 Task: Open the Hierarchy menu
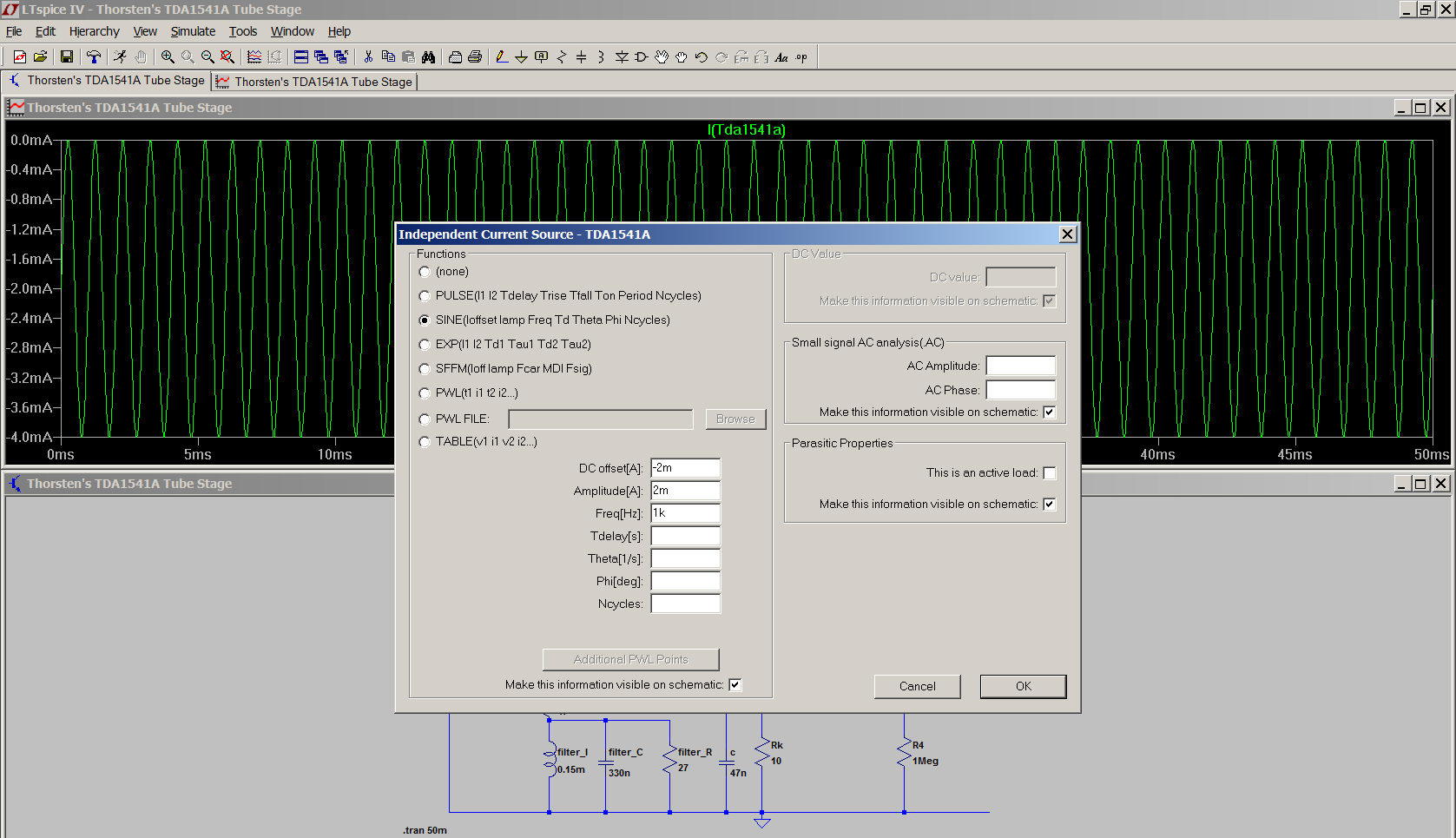tap(95, 31)
